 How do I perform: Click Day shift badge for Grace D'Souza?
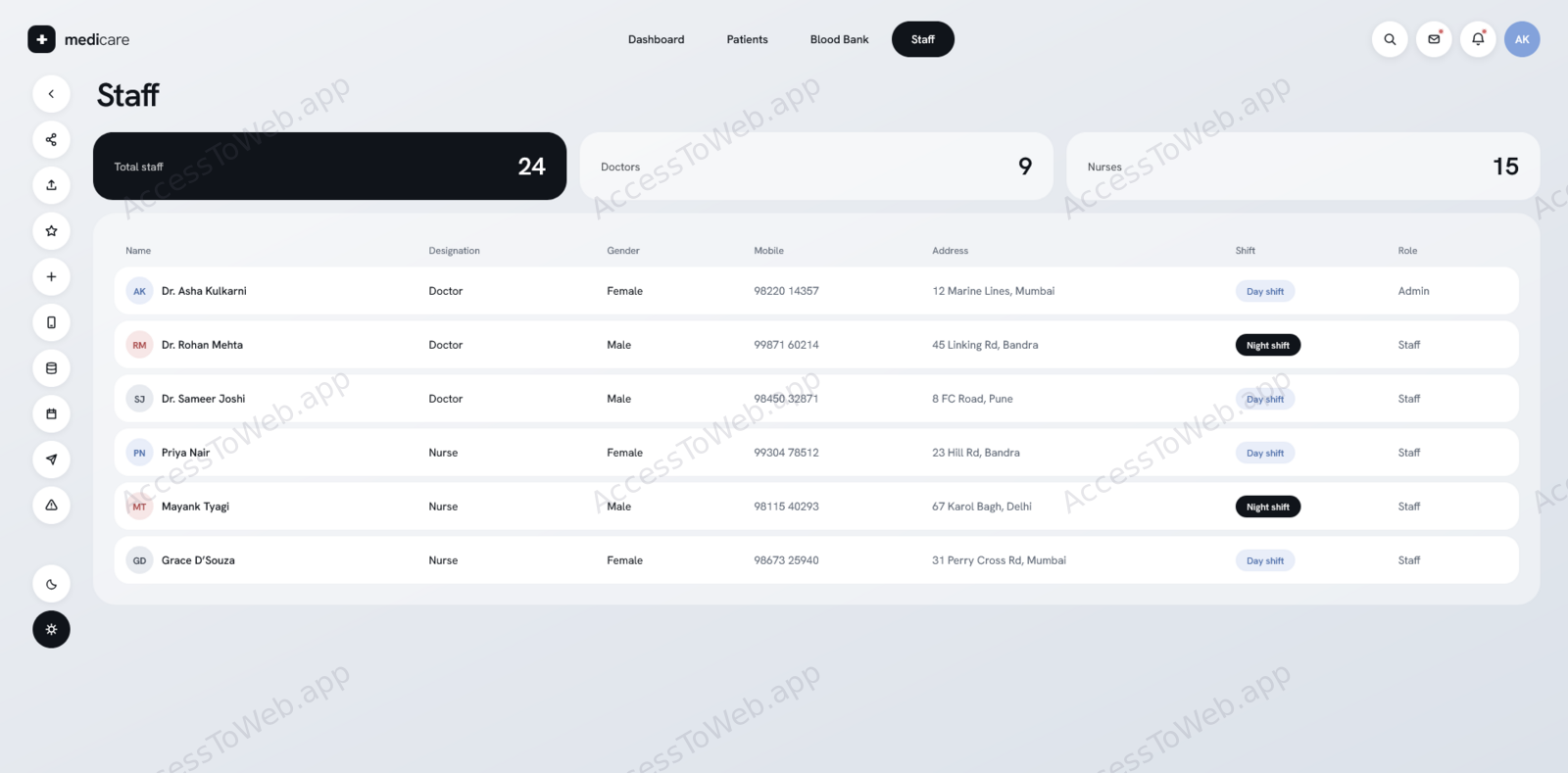pyautogui.click(x=1265, y=560)
